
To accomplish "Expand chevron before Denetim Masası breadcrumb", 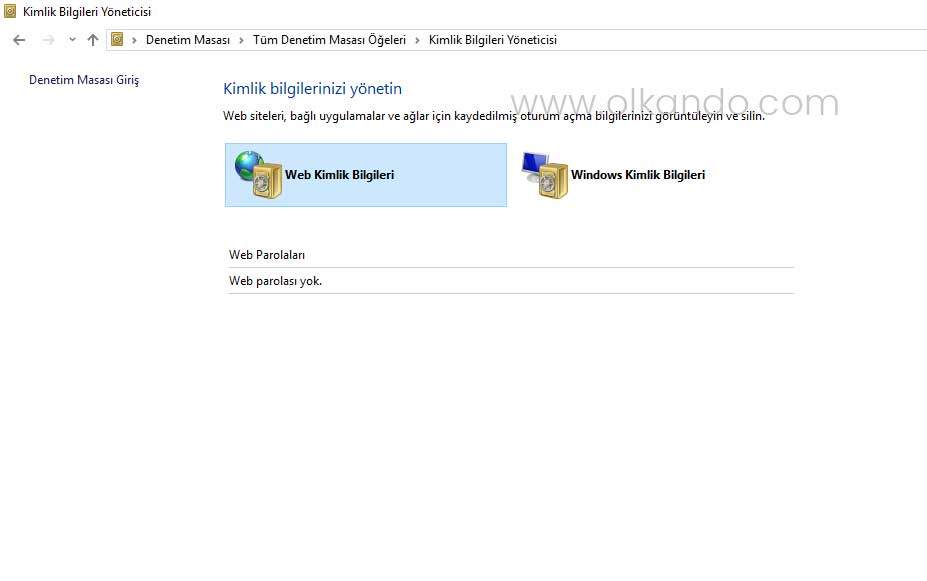I will point(134,40).
